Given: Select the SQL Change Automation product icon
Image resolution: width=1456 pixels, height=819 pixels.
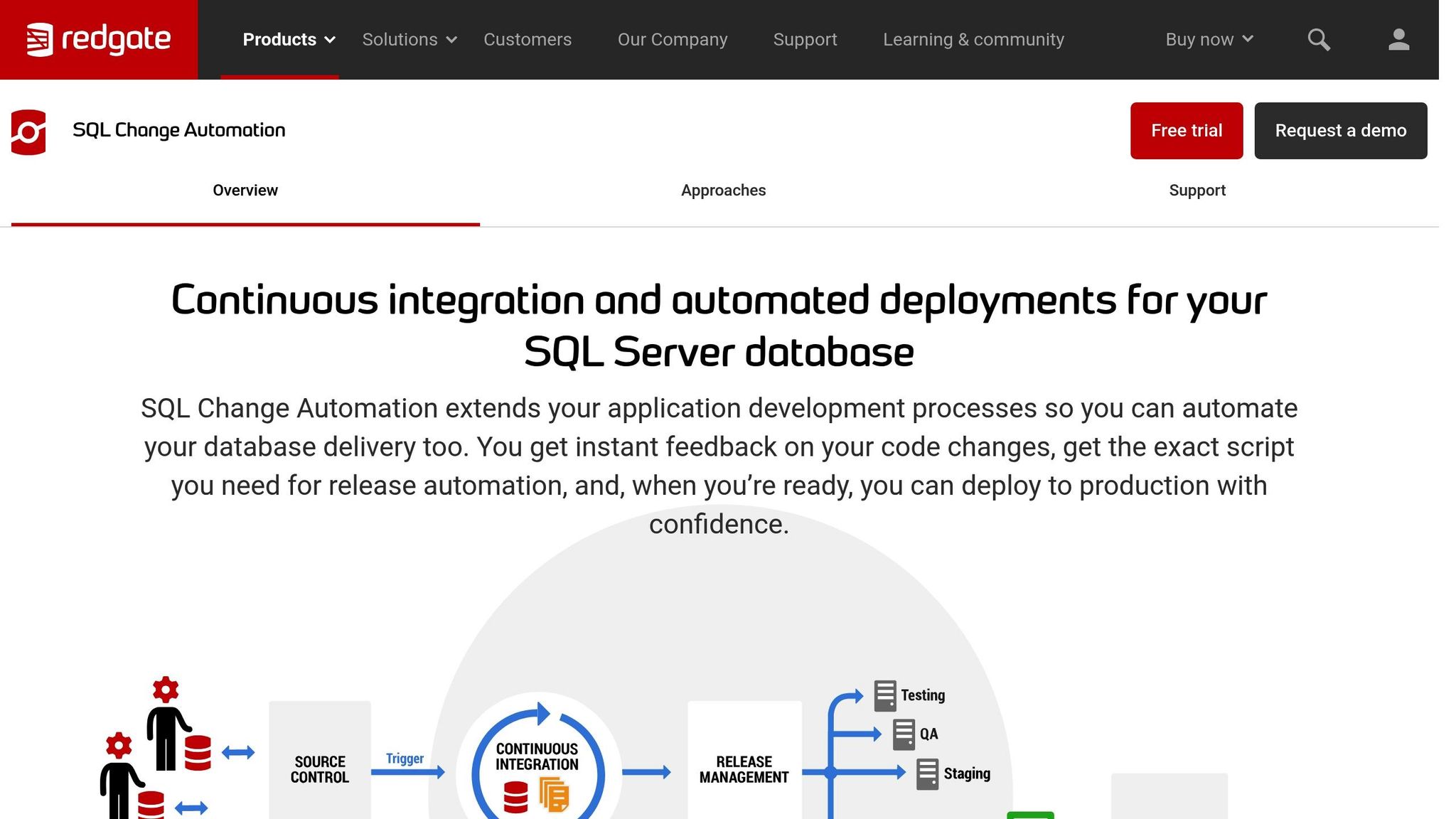Looking at the screenshot, I should (28, 130).
